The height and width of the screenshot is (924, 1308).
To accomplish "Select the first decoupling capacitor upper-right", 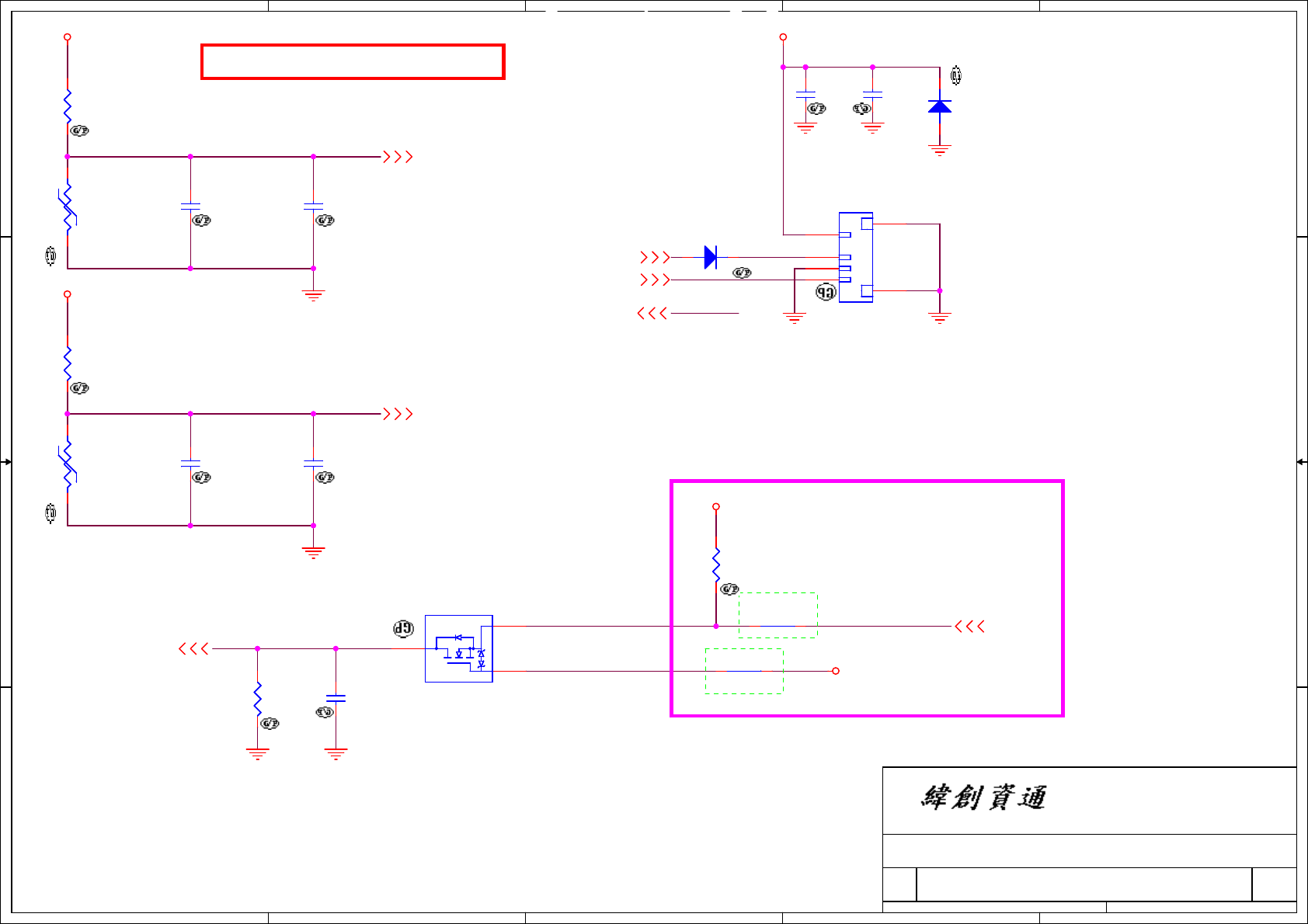I will click(805, 94).
